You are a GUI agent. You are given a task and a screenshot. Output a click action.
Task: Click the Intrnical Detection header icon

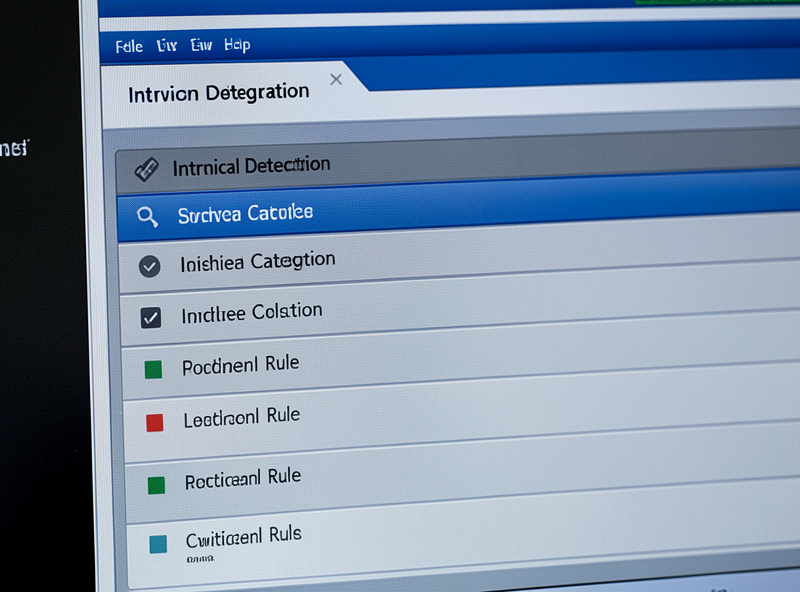click(x=146, y=169)
